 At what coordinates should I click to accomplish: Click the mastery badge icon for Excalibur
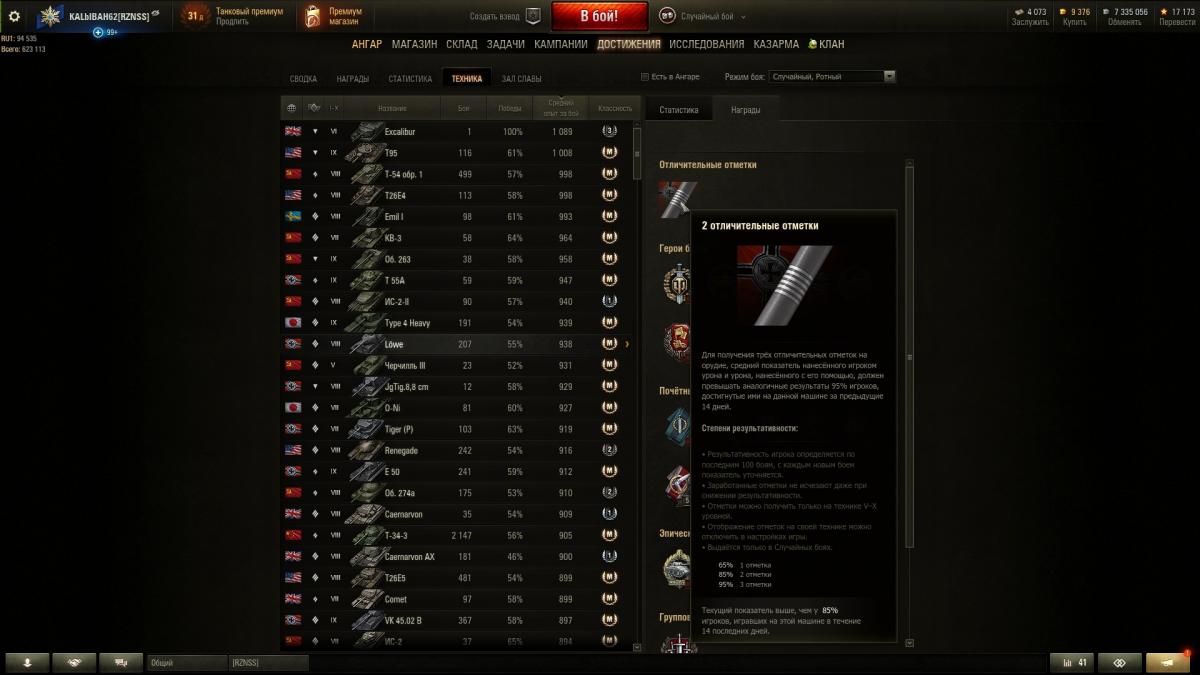[x=609, y=131]
